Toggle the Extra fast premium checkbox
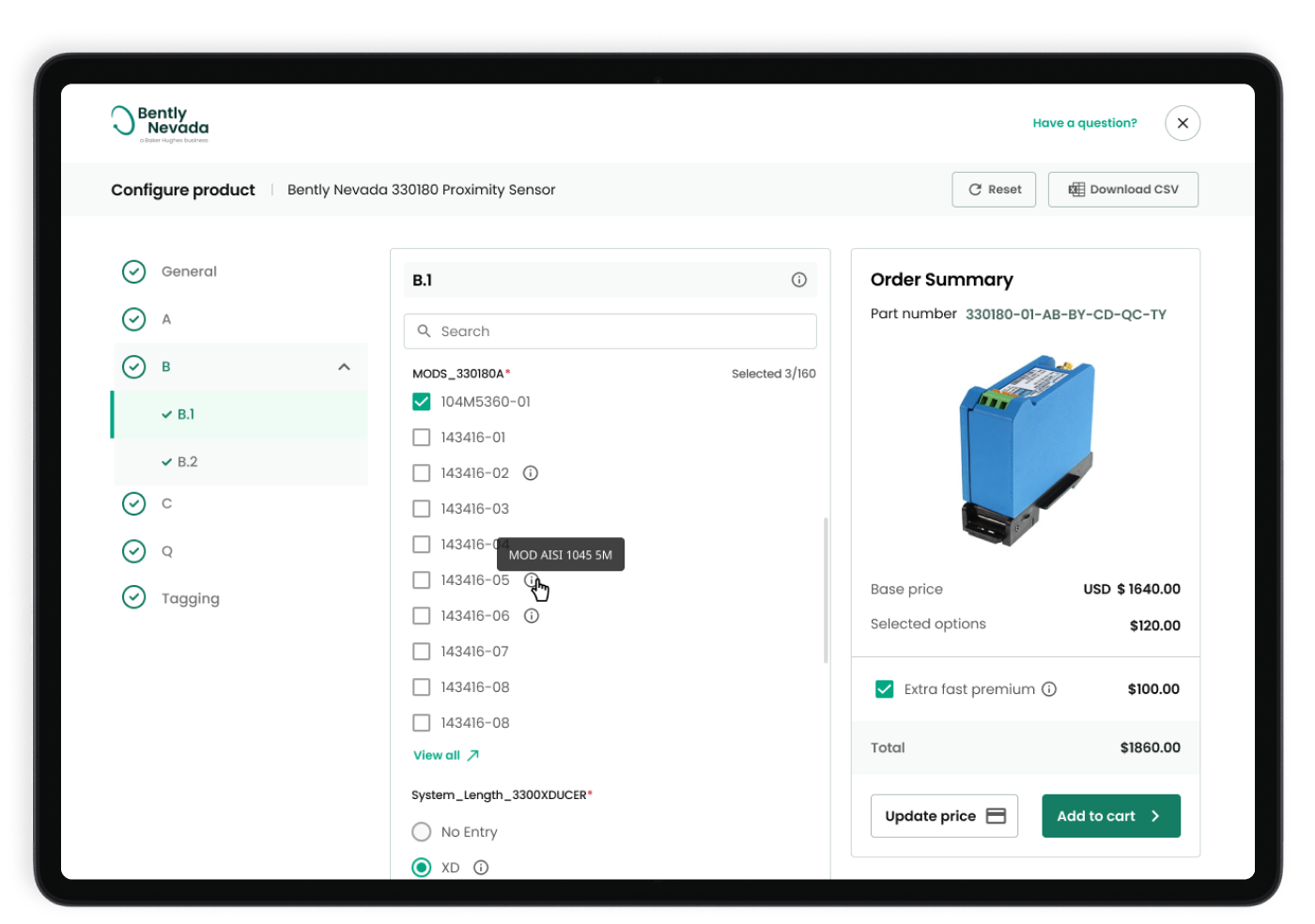Viewport: 1315px width, 924px height. click(x=885, y=689)
